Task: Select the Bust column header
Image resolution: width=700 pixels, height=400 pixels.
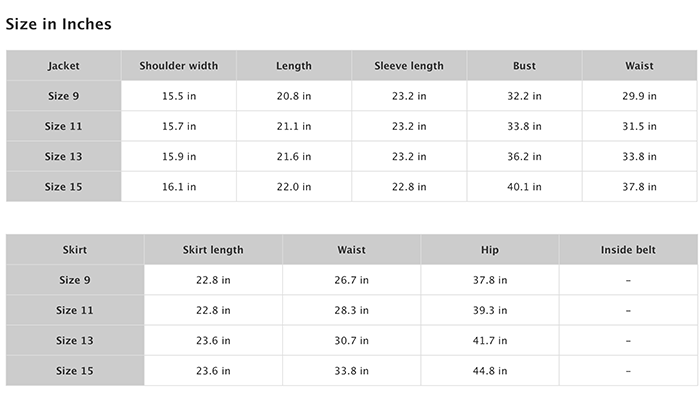Action: pyautogui.click(x=524, y=66)
